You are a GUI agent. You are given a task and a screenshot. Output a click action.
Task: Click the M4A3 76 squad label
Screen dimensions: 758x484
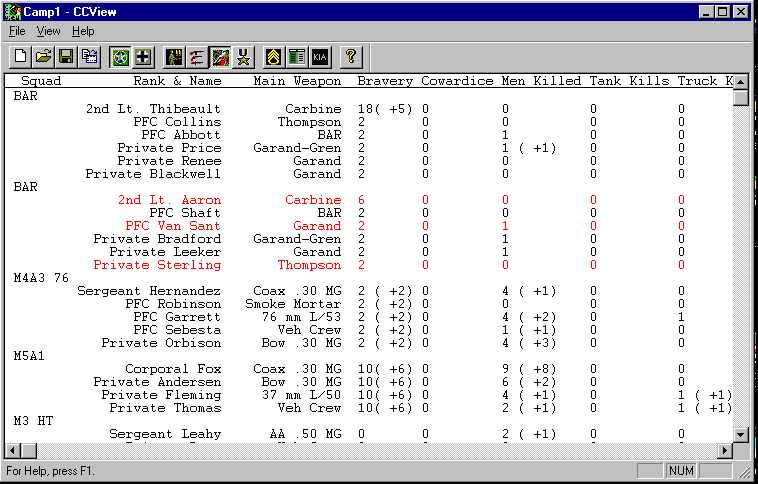(x=41, y=278)
